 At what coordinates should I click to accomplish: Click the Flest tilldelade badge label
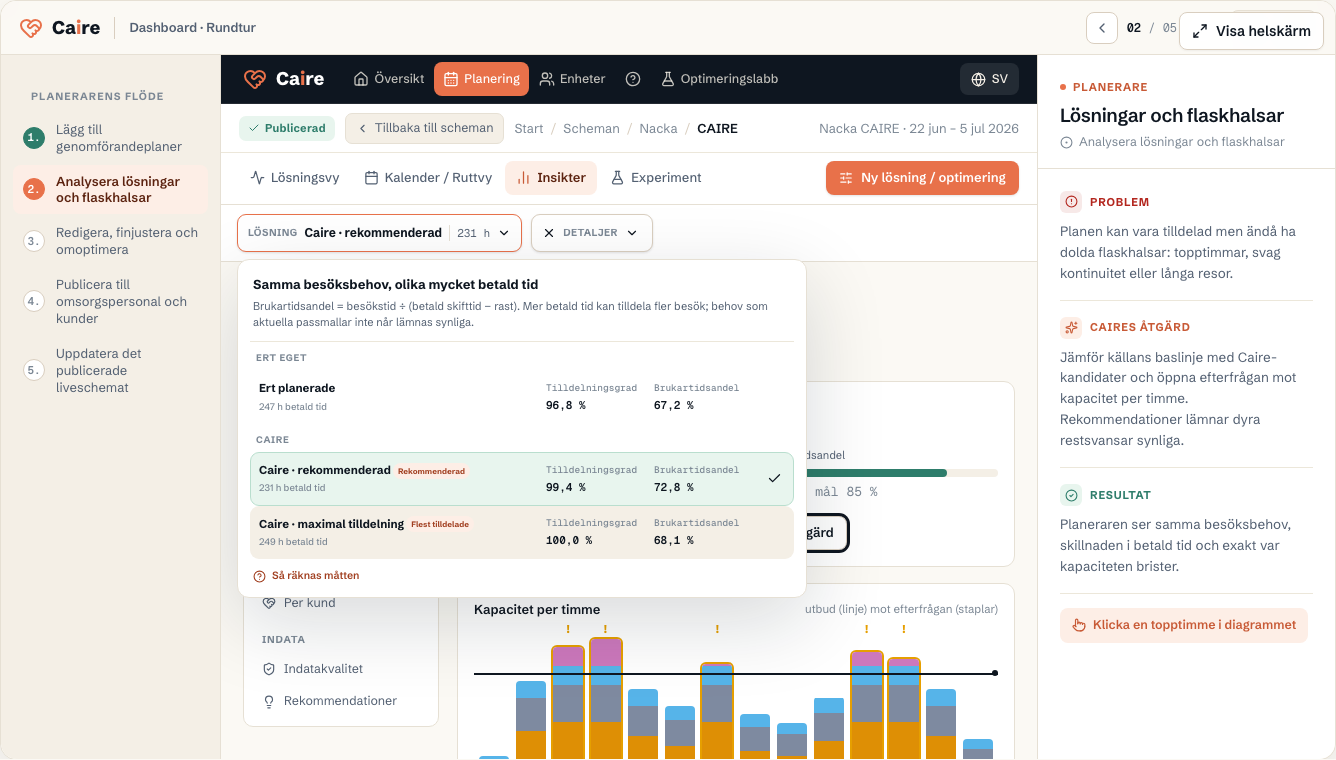point(440,524)
